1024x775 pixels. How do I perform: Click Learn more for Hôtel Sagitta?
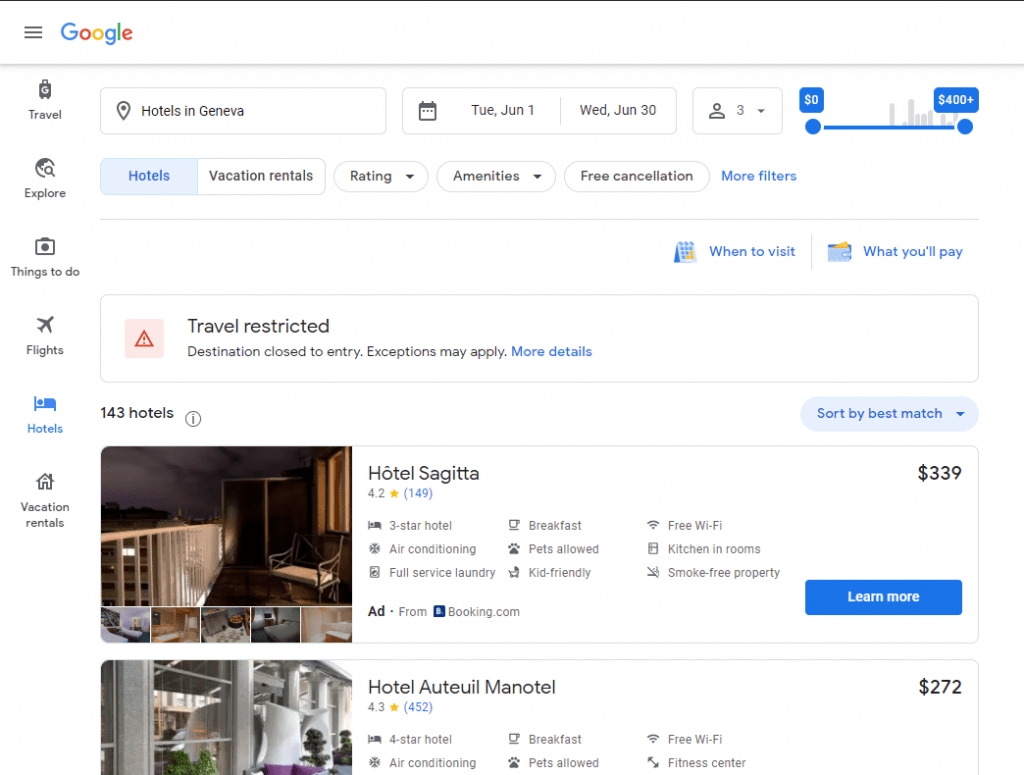pyautogui.click(x=884, y=597)
